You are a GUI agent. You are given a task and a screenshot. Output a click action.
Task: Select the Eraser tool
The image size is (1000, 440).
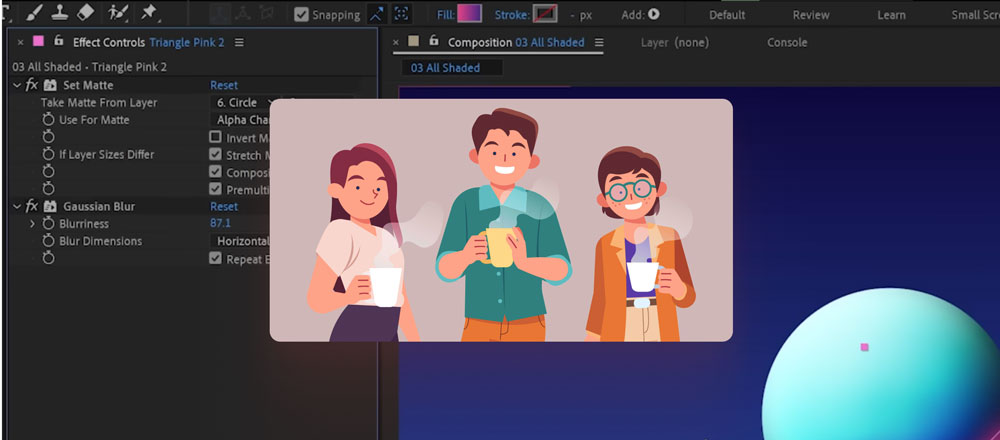click(x=85, y=12)
